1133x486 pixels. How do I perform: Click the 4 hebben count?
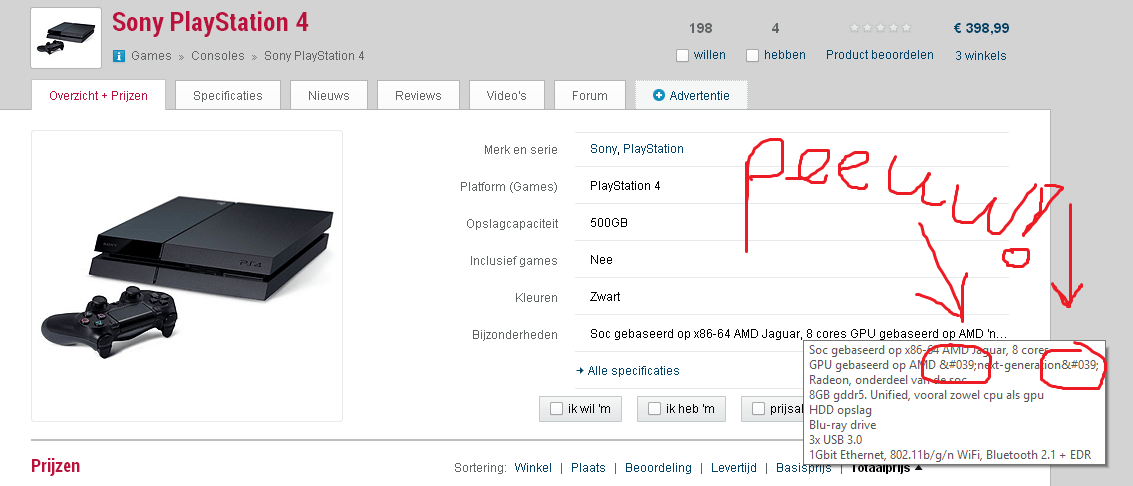[x=775, y=28]
